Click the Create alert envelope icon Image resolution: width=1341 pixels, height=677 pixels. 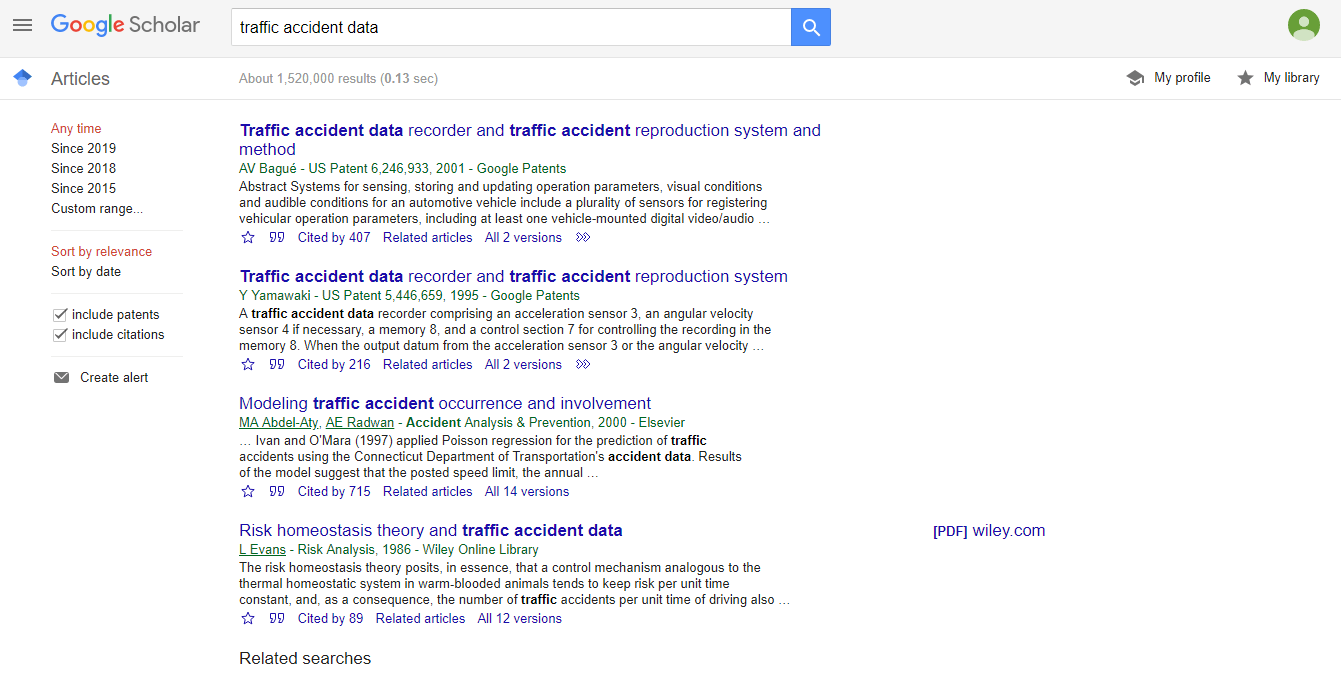click(62, 378)
